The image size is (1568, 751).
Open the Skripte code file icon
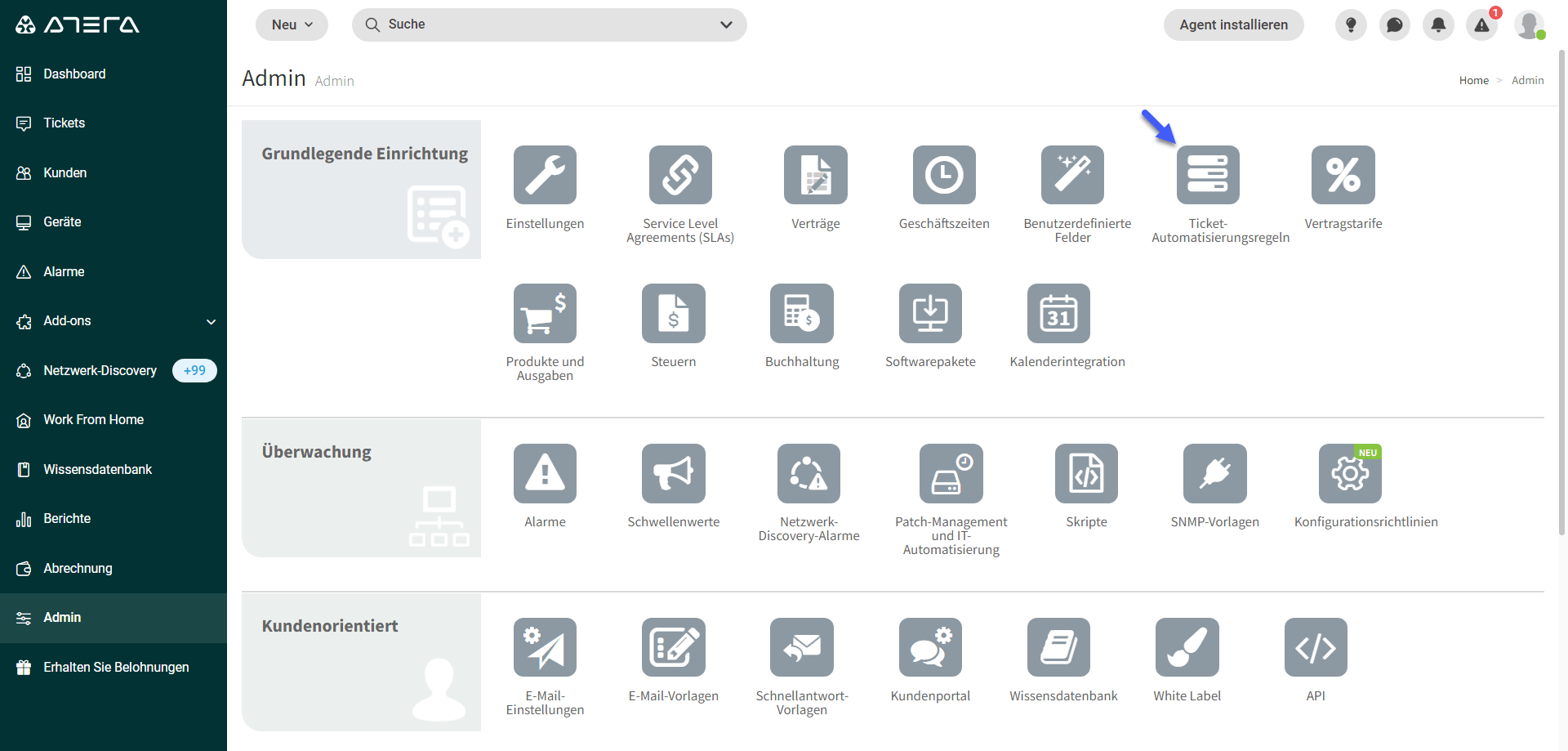pos(1086,473)
